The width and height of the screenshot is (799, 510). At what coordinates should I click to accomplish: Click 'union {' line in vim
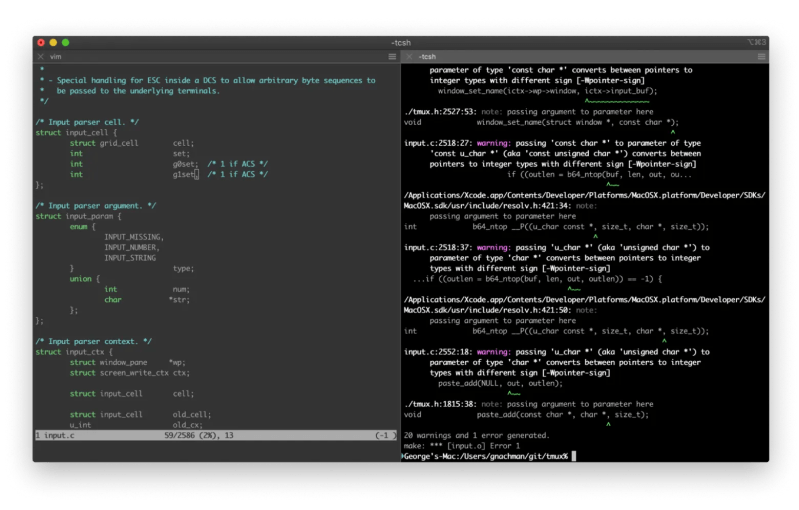[85, 279]
